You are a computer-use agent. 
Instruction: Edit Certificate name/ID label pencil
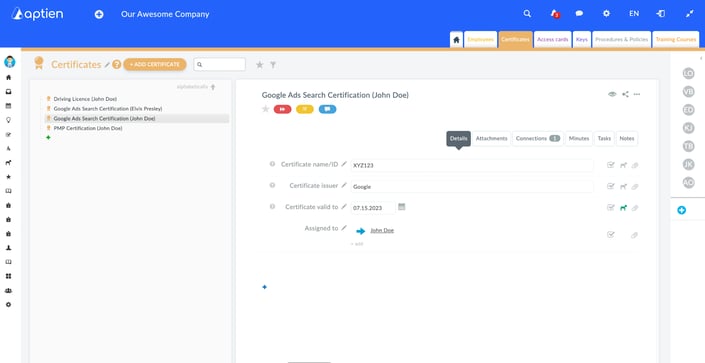pos(344,164)
